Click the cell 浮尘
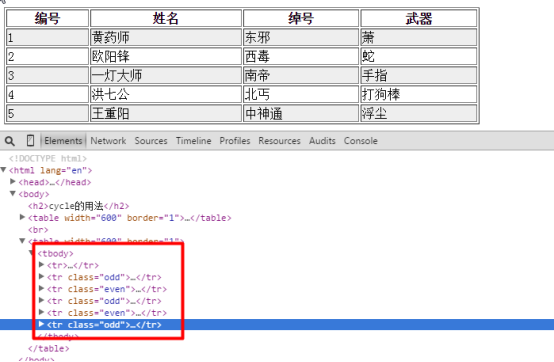 pos(419,113)
